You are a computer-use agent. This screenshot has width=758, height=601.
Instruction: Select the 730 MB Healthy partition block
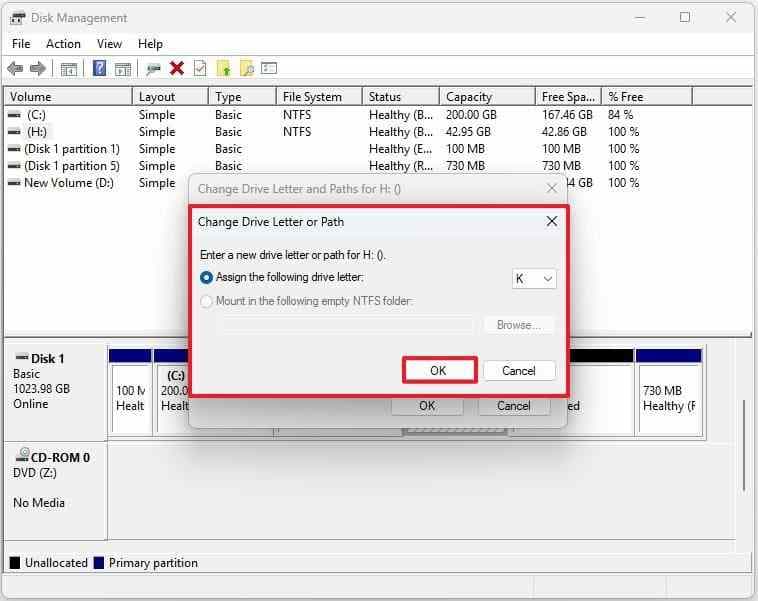(670, 393)
